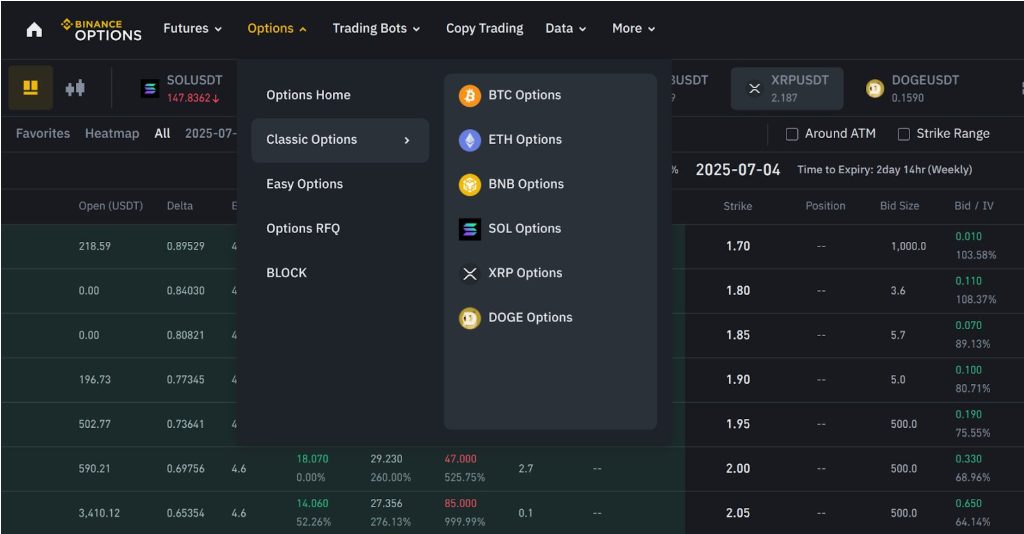The width and height of the screenshot is (1024, 534).
Task: Select the yellow table layout view icon
Action: coord(31,87)
